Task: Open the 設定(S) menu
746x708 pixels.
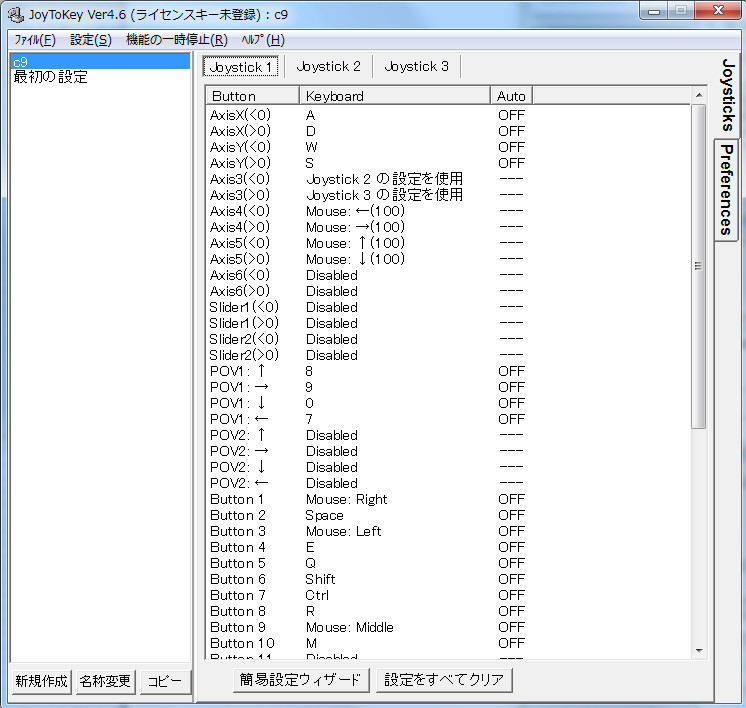Action: point(91,40)
